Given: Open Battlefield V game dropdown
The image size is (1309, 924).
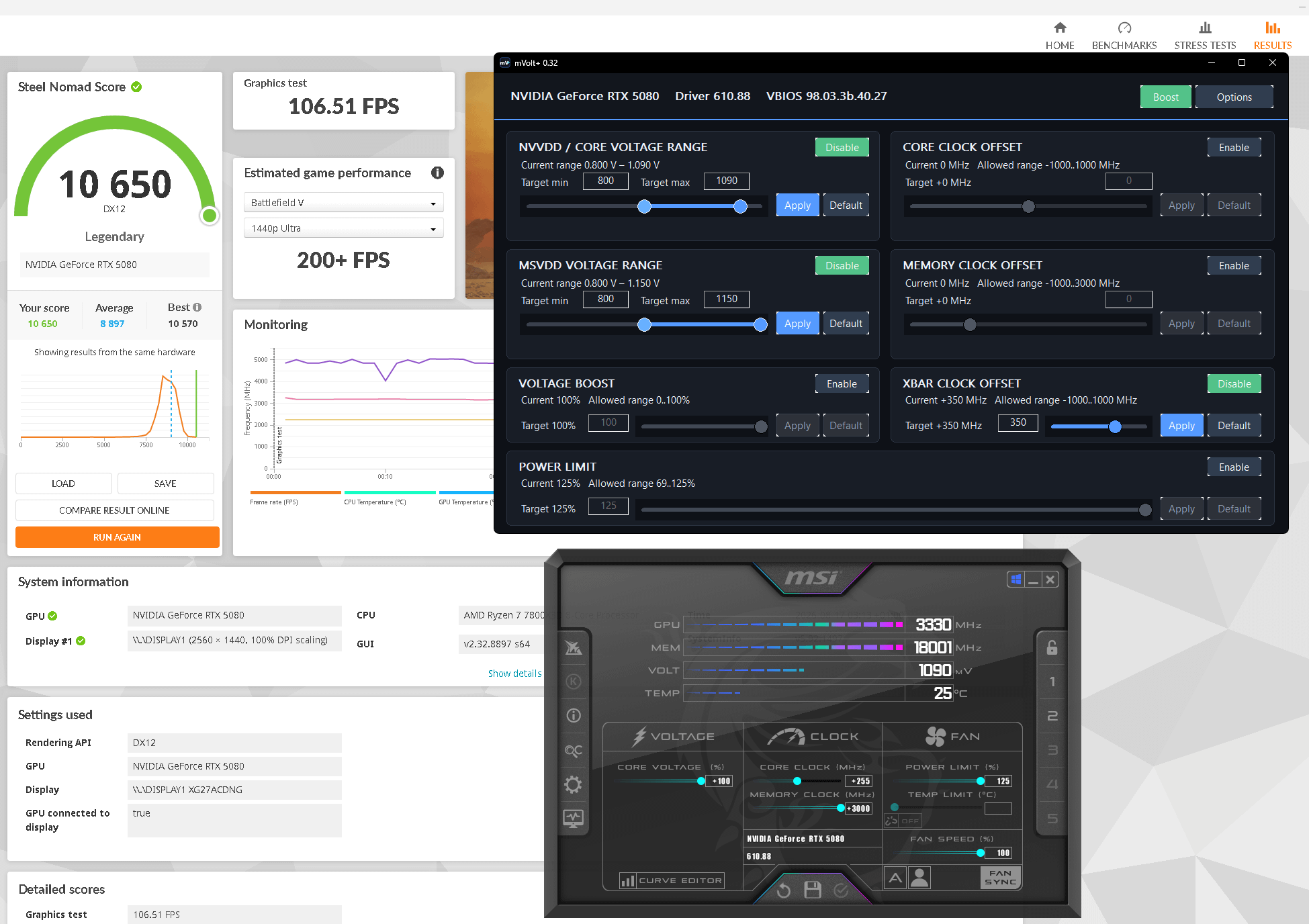Looking at the screenshot, I should (343, 203).
